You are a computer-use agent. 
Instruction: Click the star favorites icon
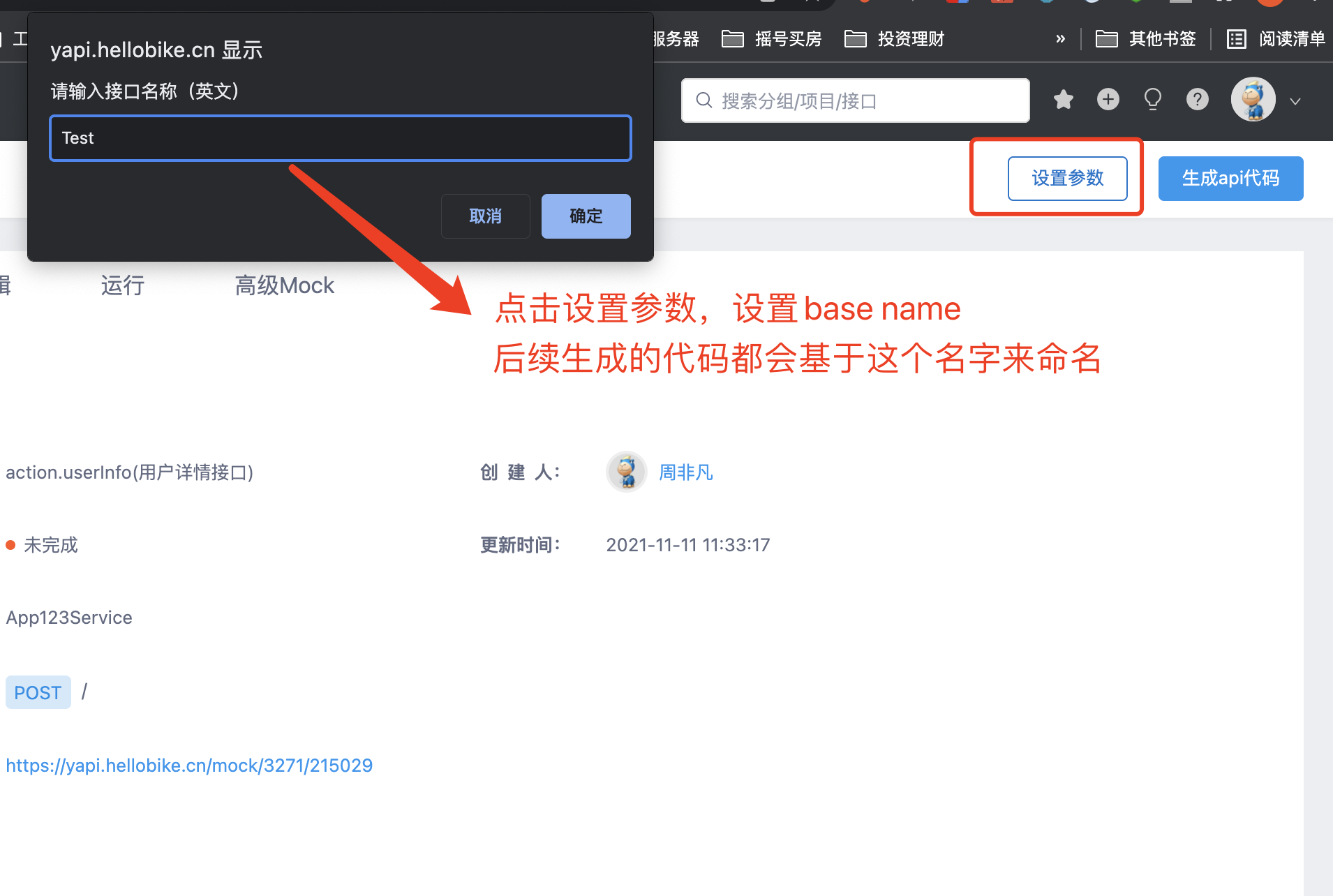(1063, 100)
